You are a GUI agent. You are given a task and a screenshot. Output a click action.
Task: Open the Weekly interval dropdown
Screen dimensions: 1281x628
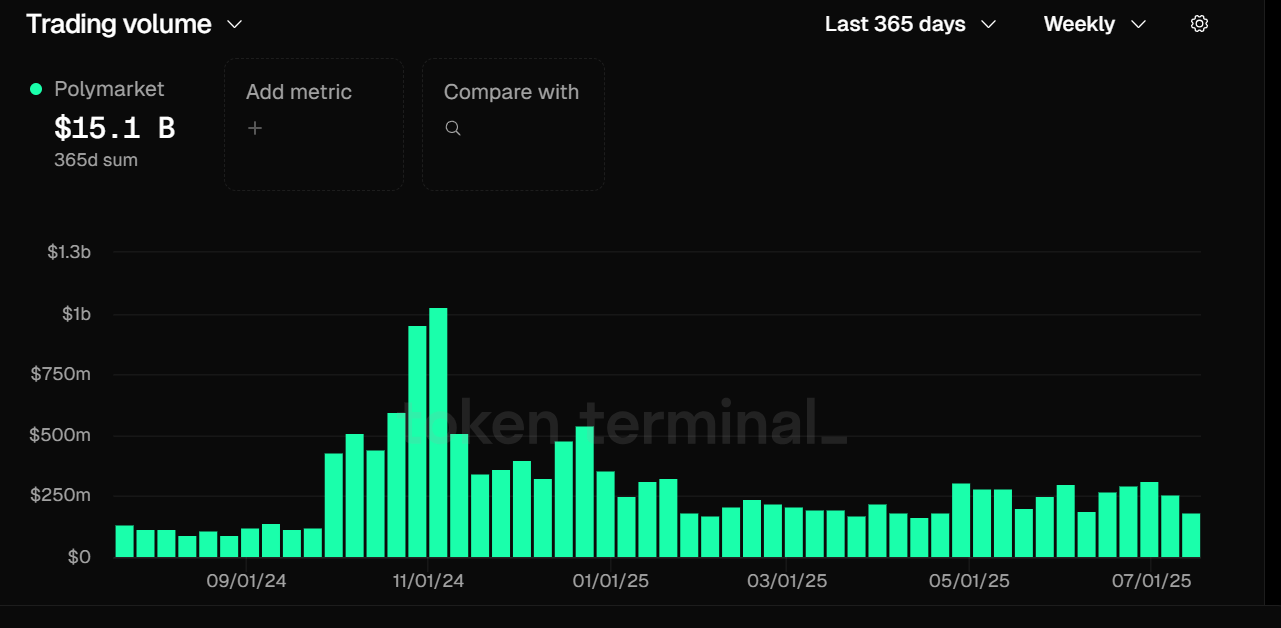1079,24
